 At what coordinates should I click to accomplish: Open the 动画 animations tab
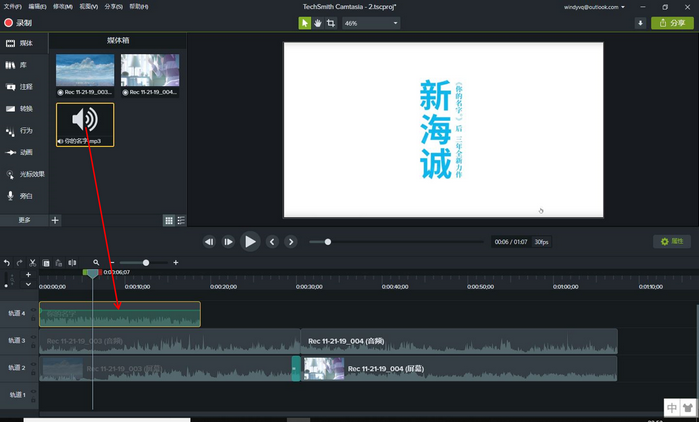[19, 152]
